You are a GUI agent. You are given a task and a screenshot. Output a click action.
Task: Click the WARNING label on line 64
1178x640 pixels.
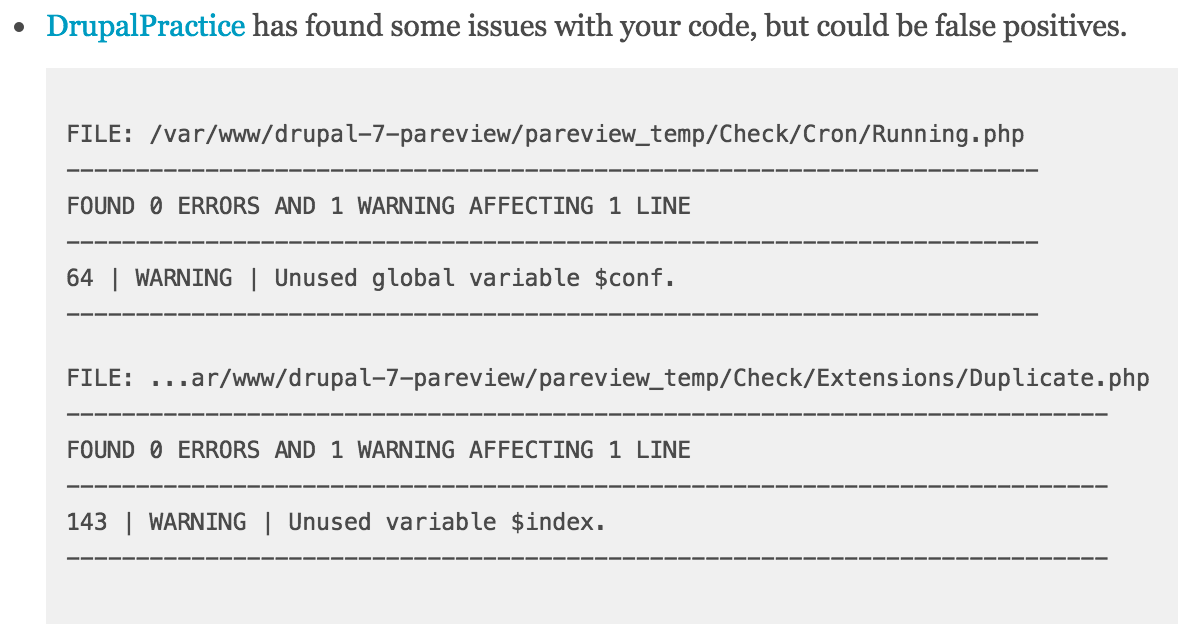(x=183, y=278)
